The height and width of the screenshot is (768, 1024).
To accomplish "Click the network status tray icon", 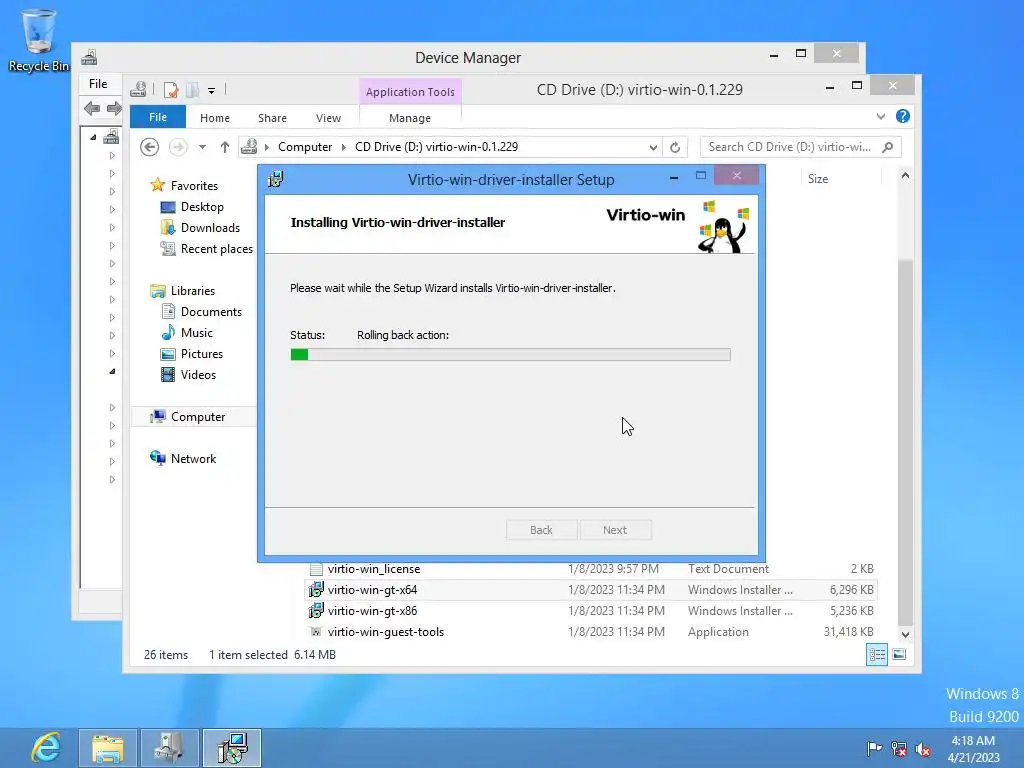I will (x=899, y=748).
